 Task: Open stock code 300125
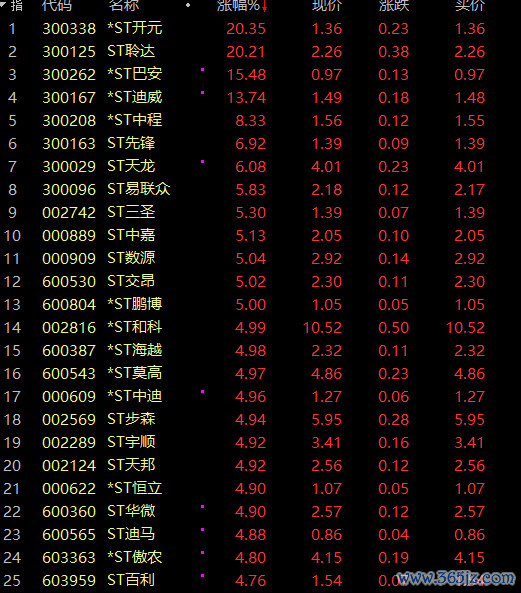point(69,52)
